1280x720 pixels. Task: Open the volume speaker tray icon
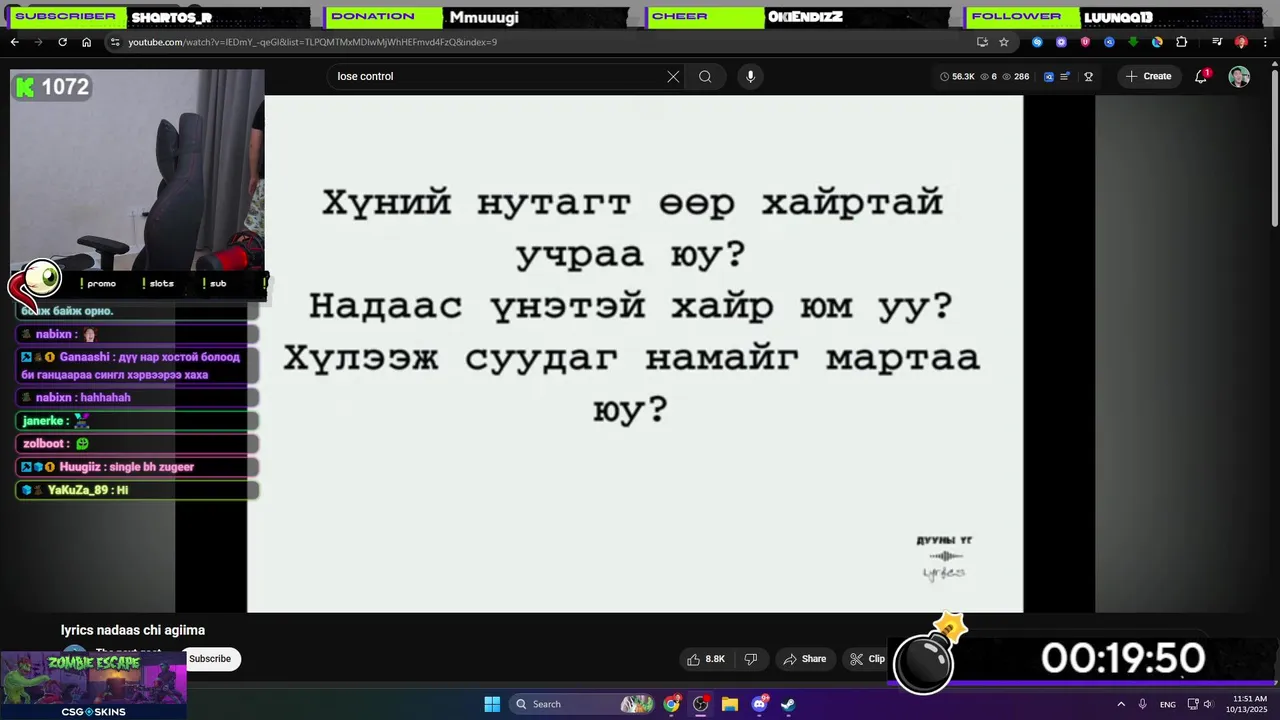(1207, 704)
